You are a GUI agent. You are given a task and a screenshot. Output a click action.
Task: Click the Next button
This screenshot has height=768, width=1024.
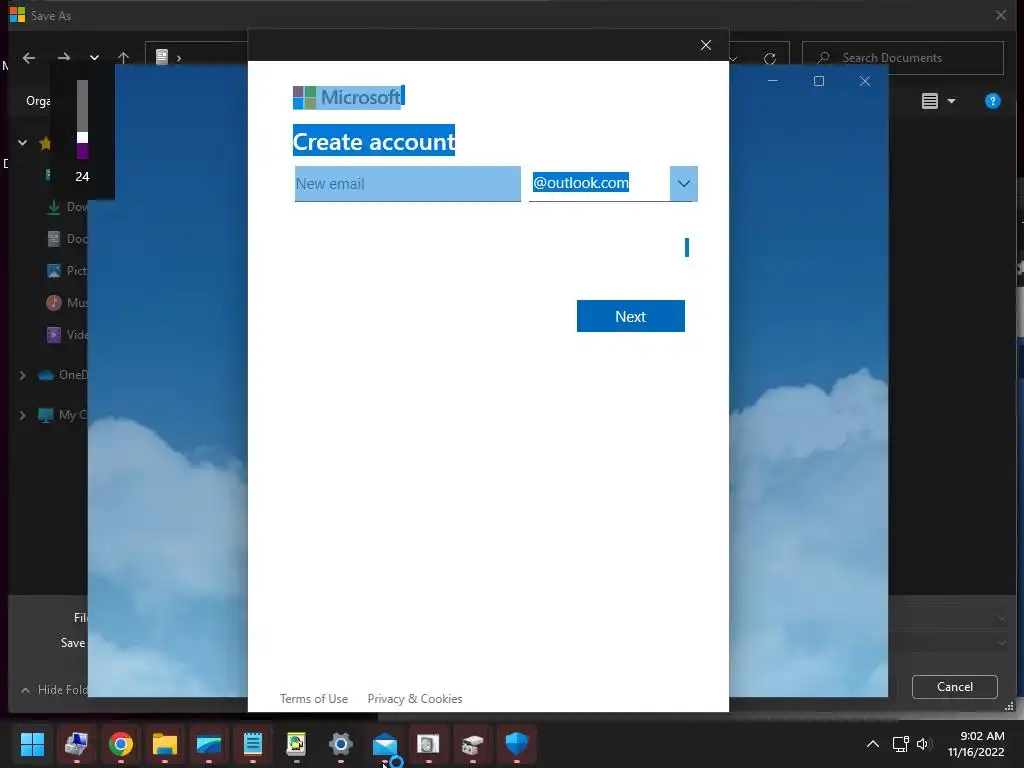[631, 316]
